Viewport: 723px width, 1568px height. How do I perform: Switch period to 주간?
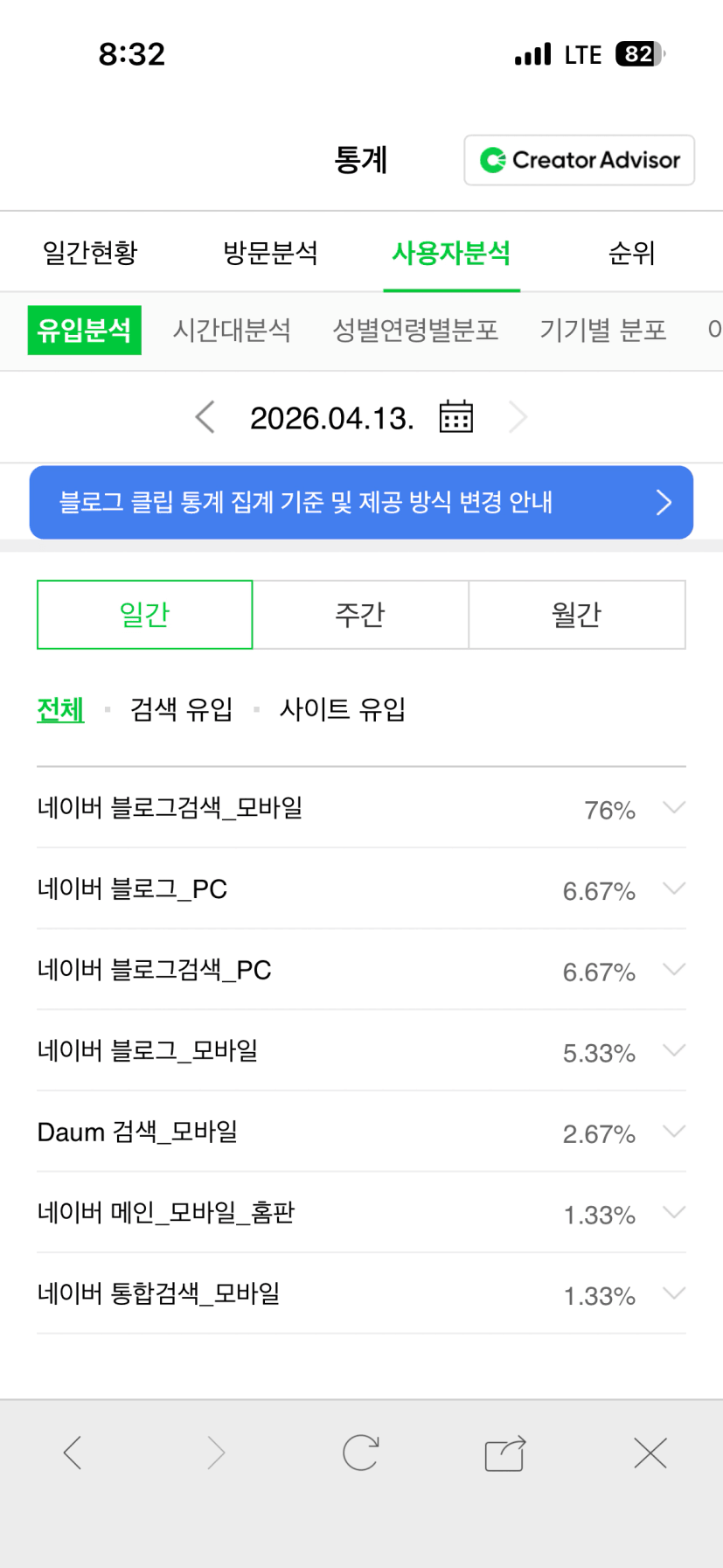coord(360,615)
